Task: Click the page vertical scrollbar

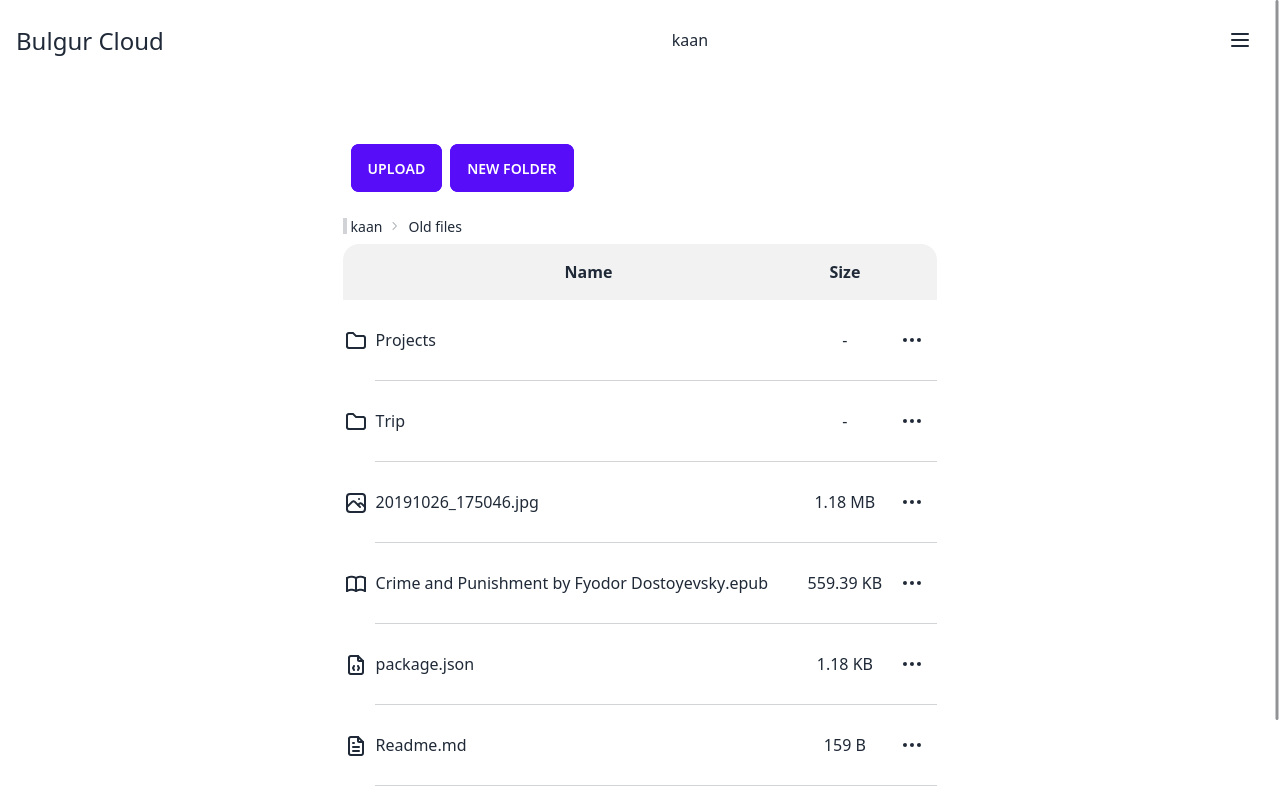Action: point(1277,360)
